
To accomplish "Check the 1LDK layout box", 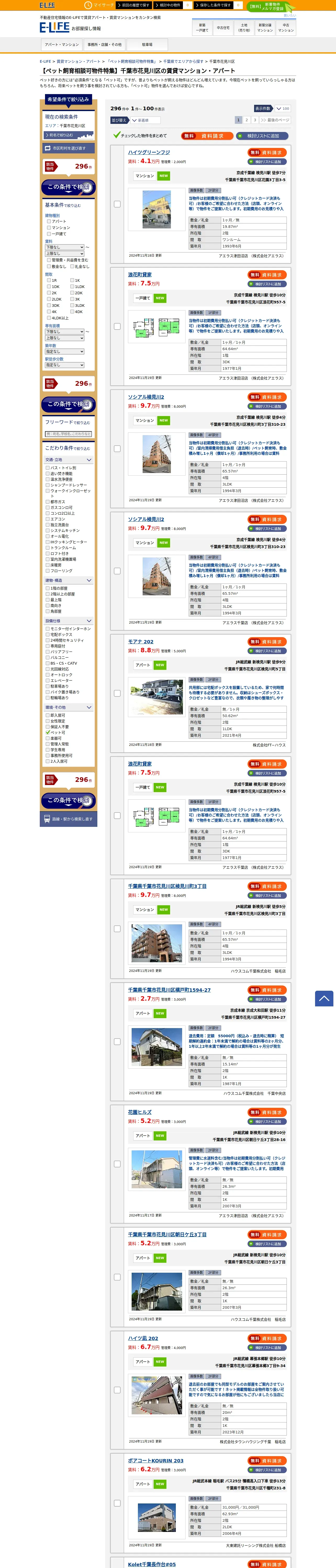I will coord(72,287).
